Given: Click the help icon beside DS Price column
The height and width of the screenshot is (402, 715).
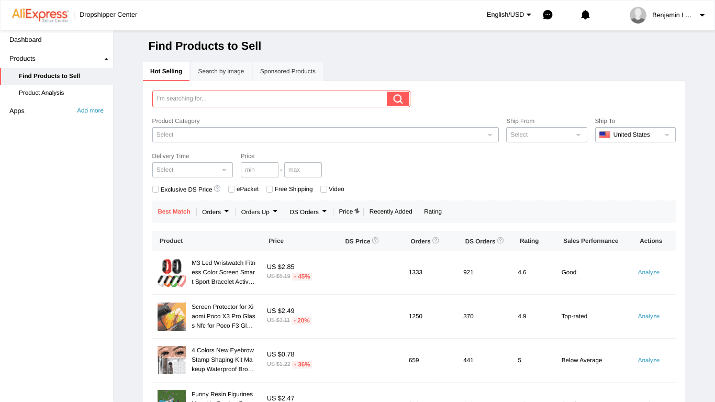Looking at the screenshot, I should (375, 241).
